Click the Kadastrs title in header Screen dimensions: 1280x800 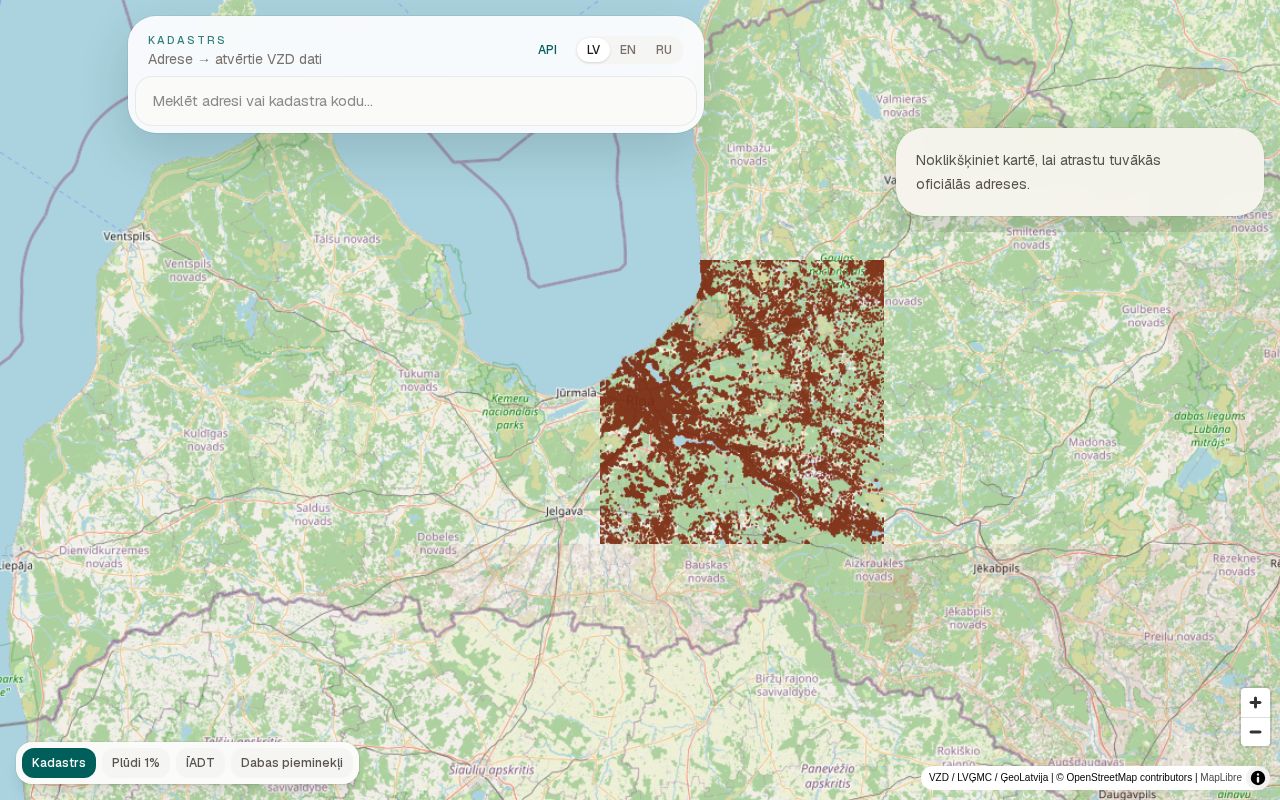187,40
